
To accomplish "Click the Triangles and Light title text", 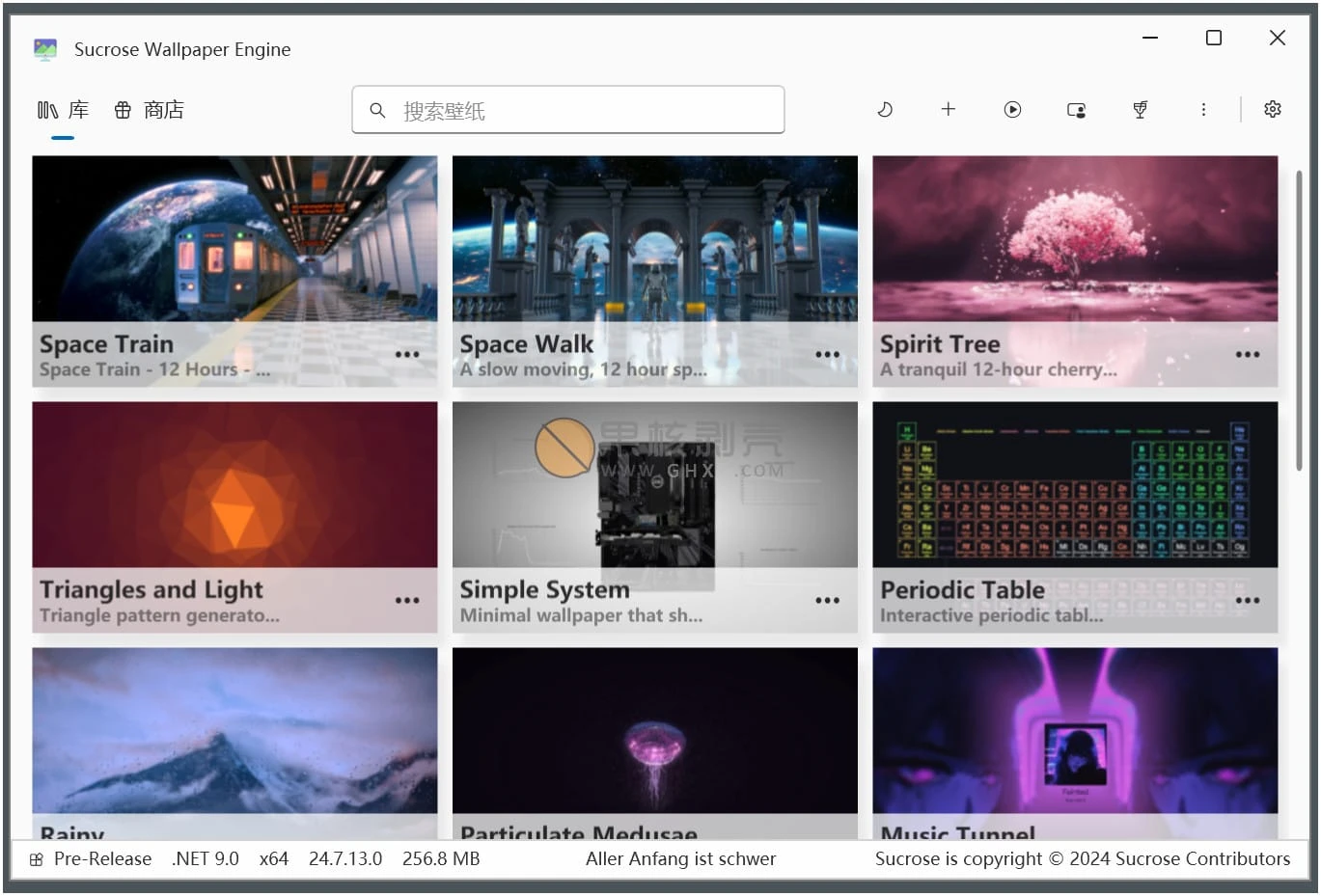I will pos(151,589).
